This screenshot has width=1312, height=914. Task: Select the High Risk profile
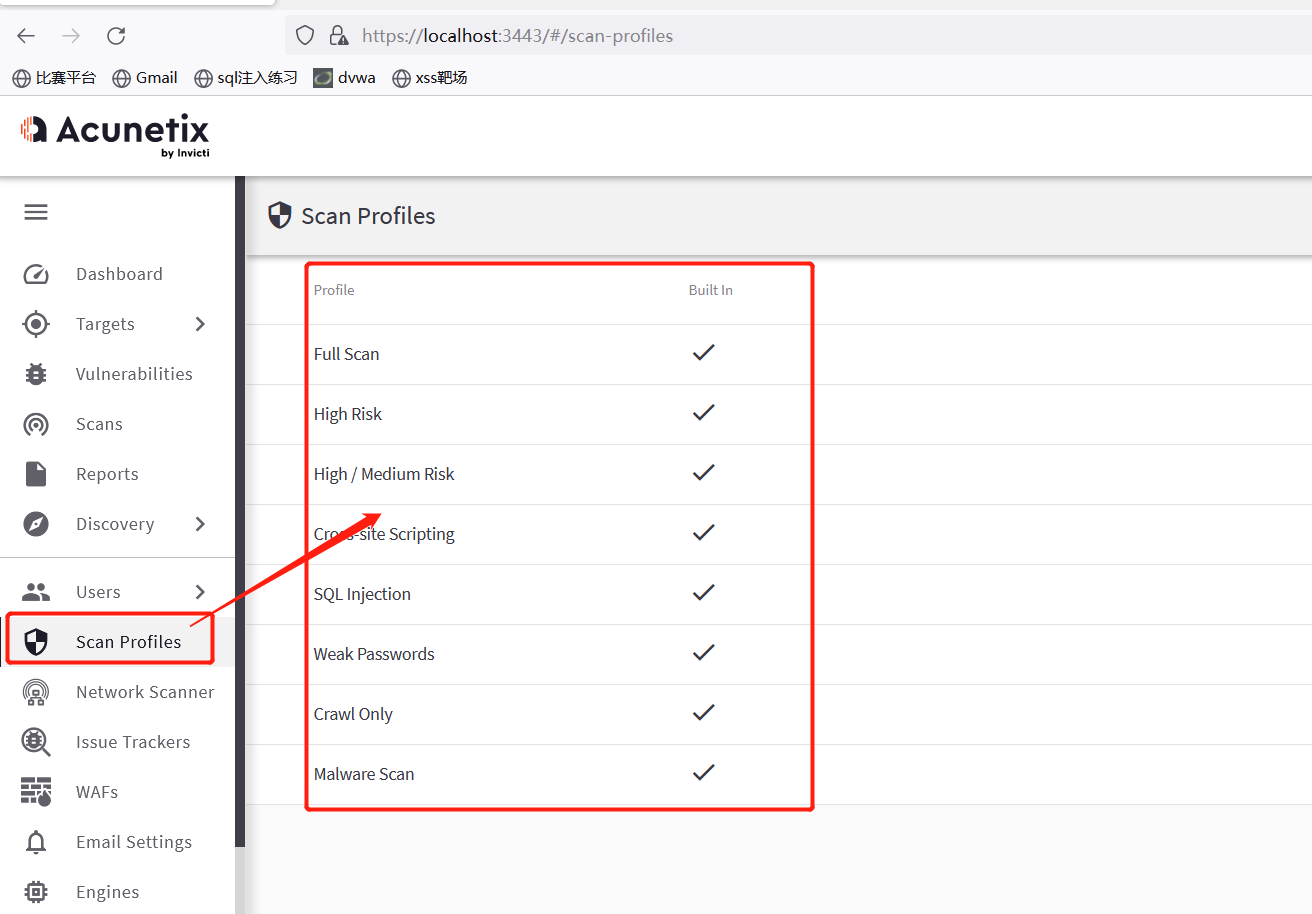pos(348,414)
